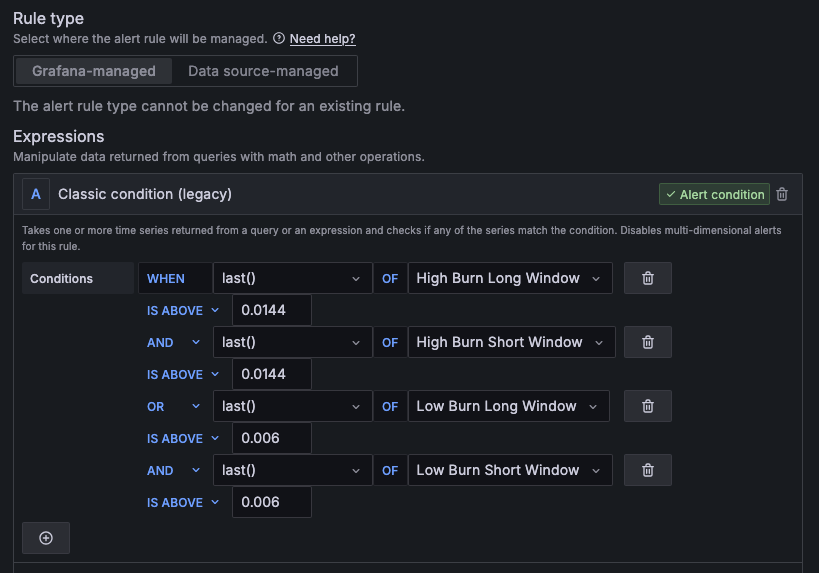Delete expression A using trash icon
This screenshot has width=819, height=573.
tap(782, 195)
